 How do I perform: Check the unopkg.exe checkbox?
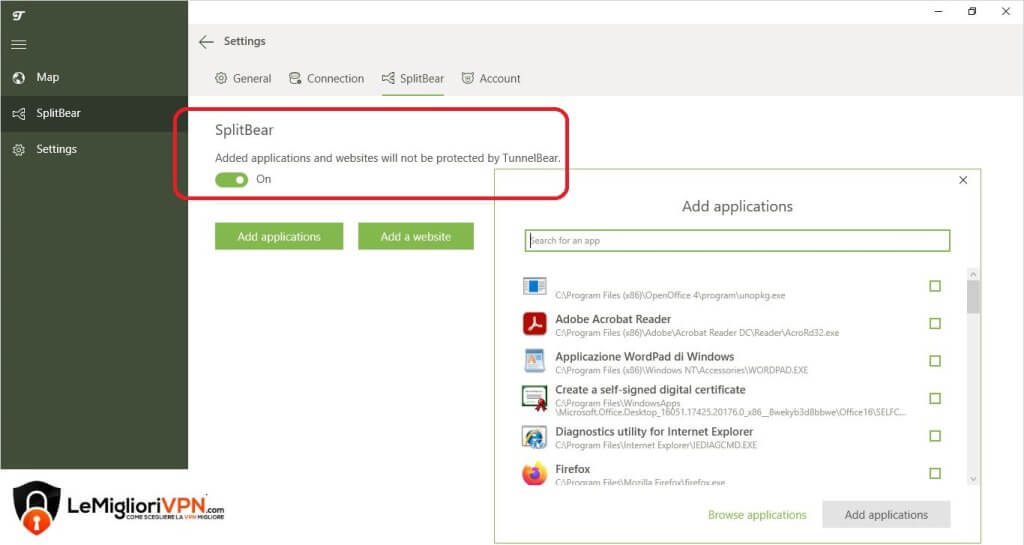click(x=935, y=286)
